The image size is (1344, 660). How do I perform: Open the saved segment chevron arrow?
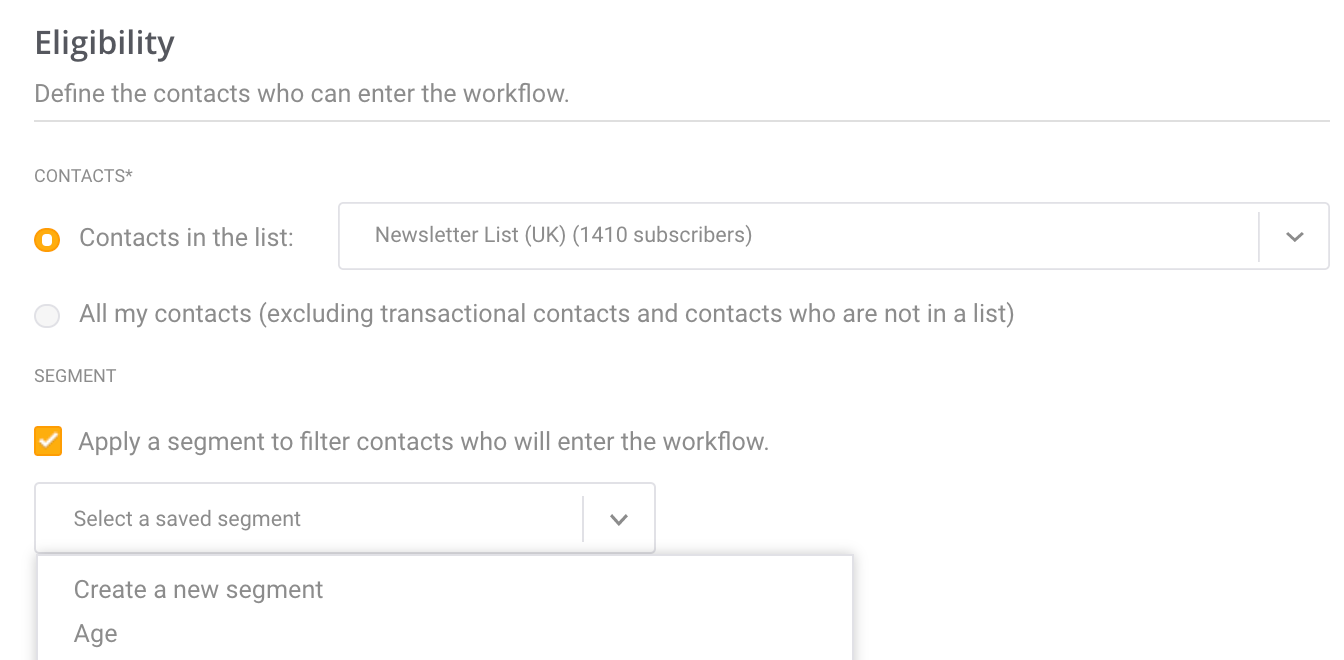619,519
